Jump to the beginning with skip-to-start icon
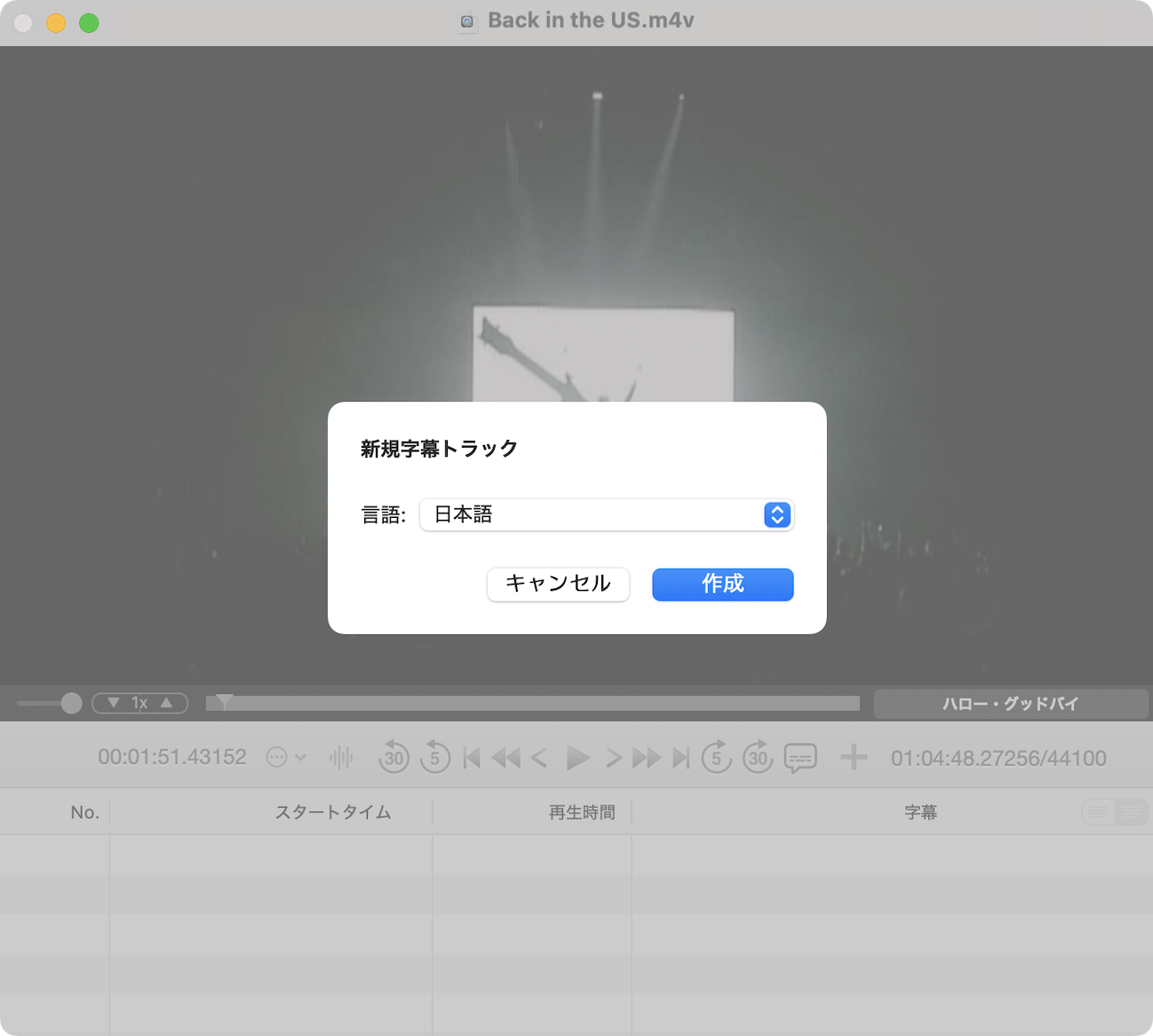 tap(472, 758)
